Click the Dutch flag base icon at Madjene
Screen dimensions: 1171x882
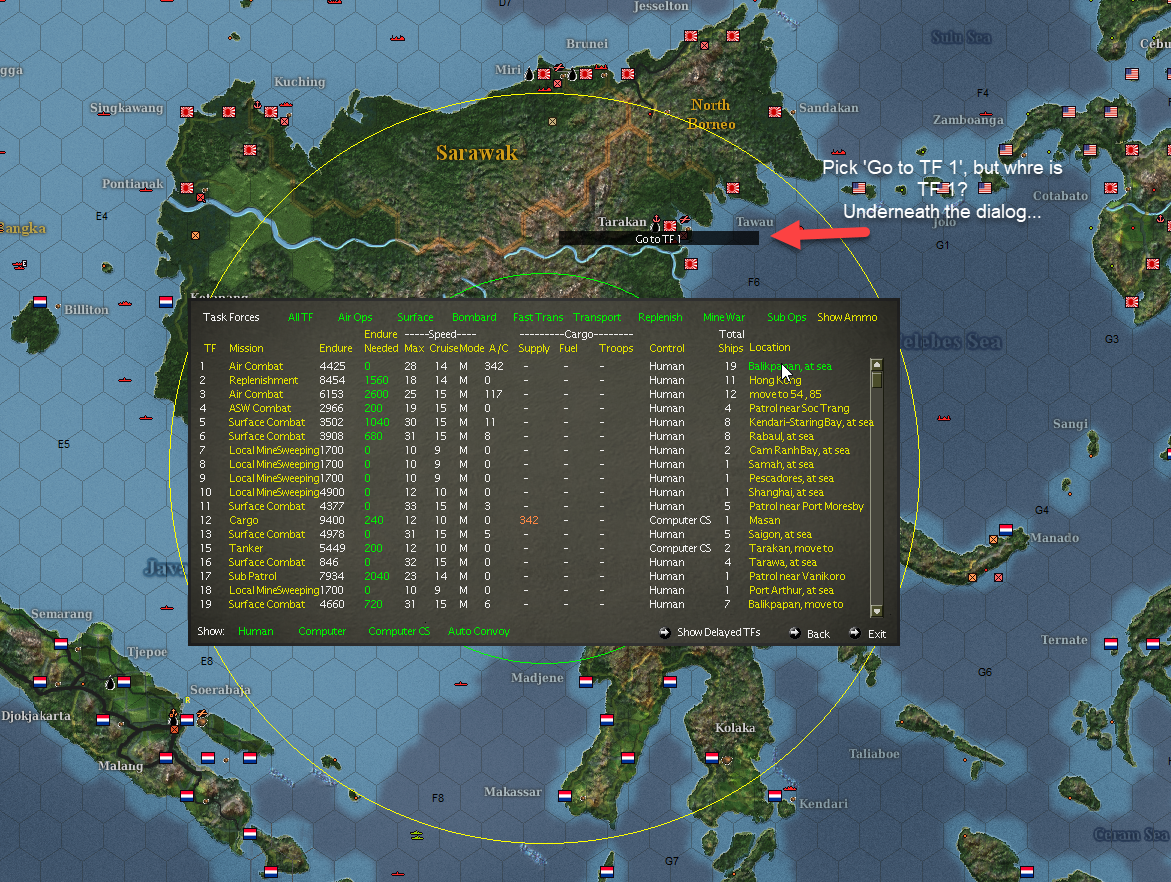586,682
